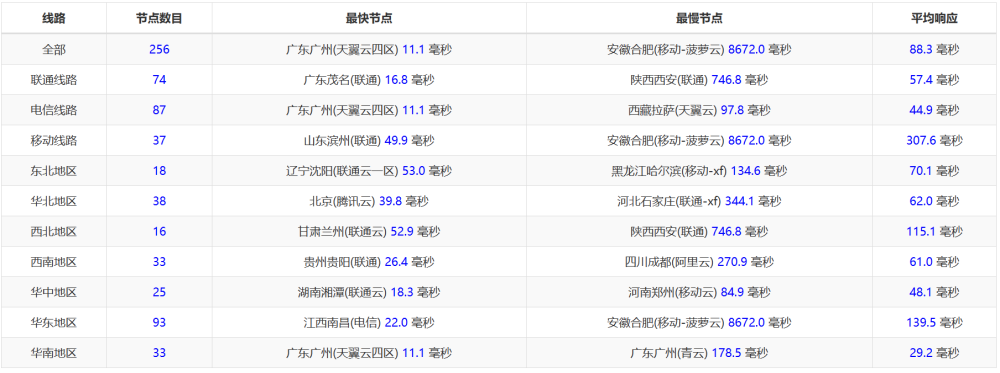Click node count 87

159,110
